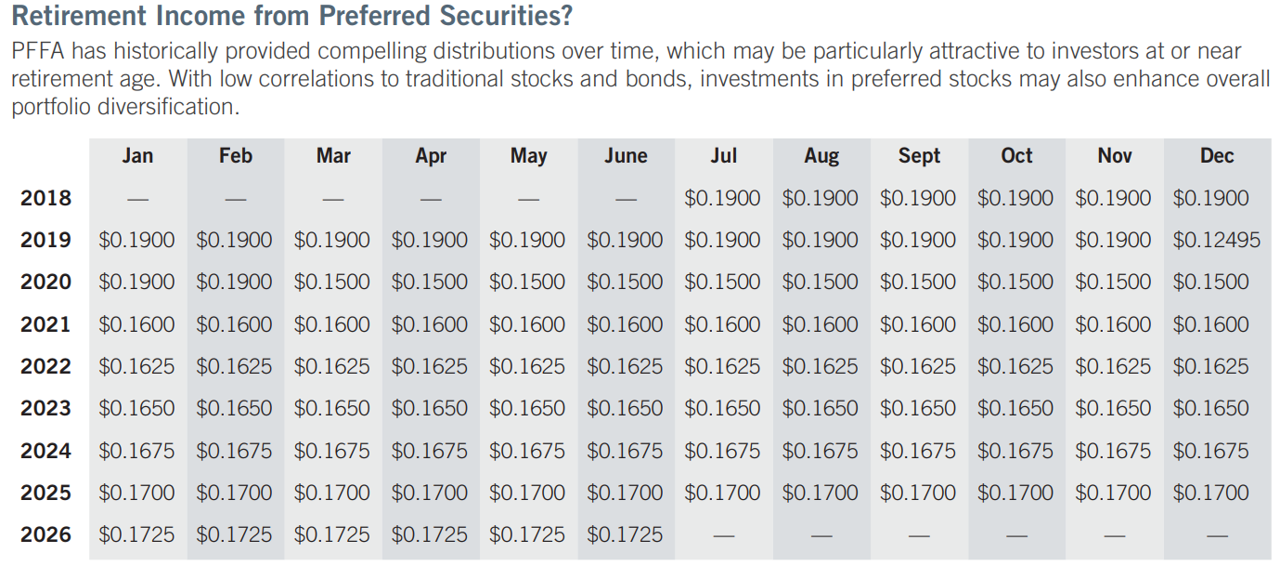Select January 2021 value $0.1600
Image resolution: width=1280 pixels, height=566 pixels.
tap(137, 325)
